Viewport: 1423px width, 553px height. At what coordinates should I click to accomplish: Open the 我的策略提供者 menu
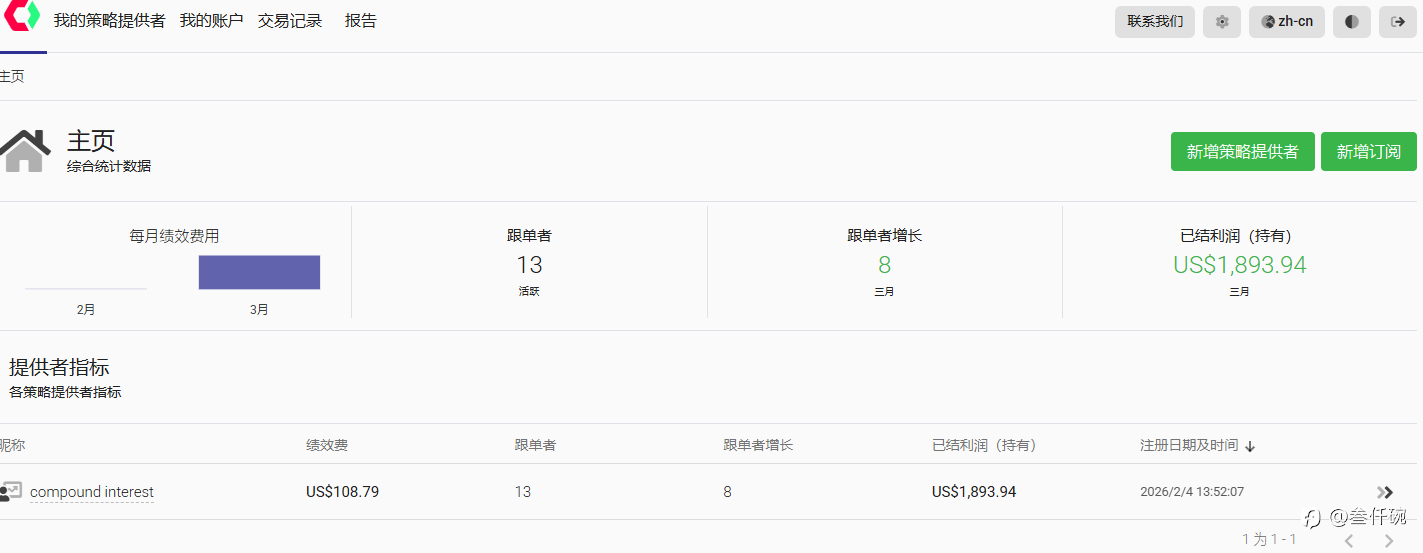tap(109, 21)
